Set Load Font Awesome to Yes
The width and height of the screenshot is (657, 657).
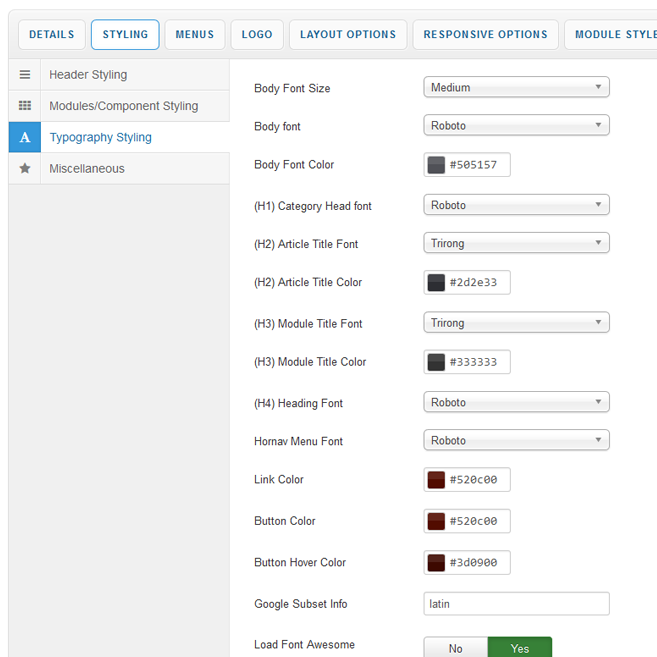click(519, 648)
